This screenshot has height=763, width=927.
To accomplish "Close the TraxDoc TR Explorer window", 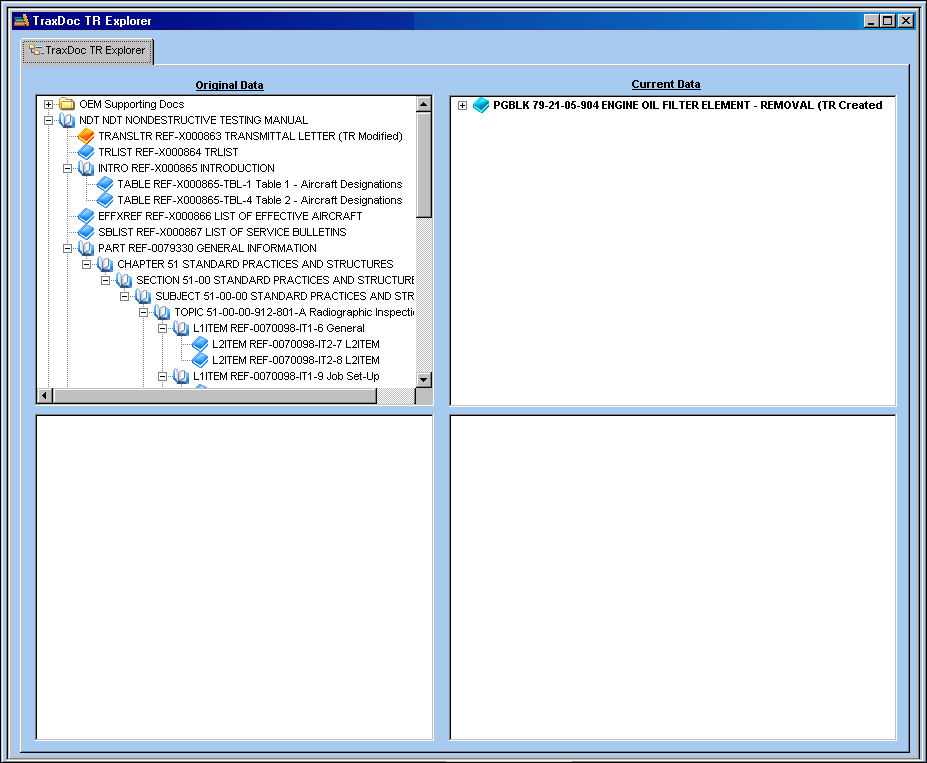I will 906,21.
